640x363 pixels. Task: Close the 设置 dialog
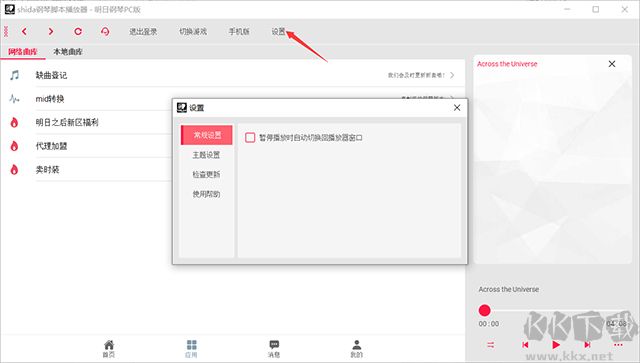click(457, 107)
